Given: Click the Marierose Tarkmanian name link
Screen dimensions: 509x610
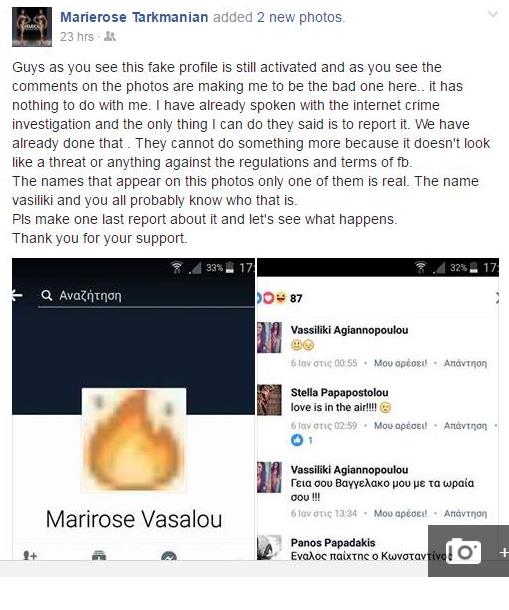Looking at the screenshot, I should click(x=134, y=17).
